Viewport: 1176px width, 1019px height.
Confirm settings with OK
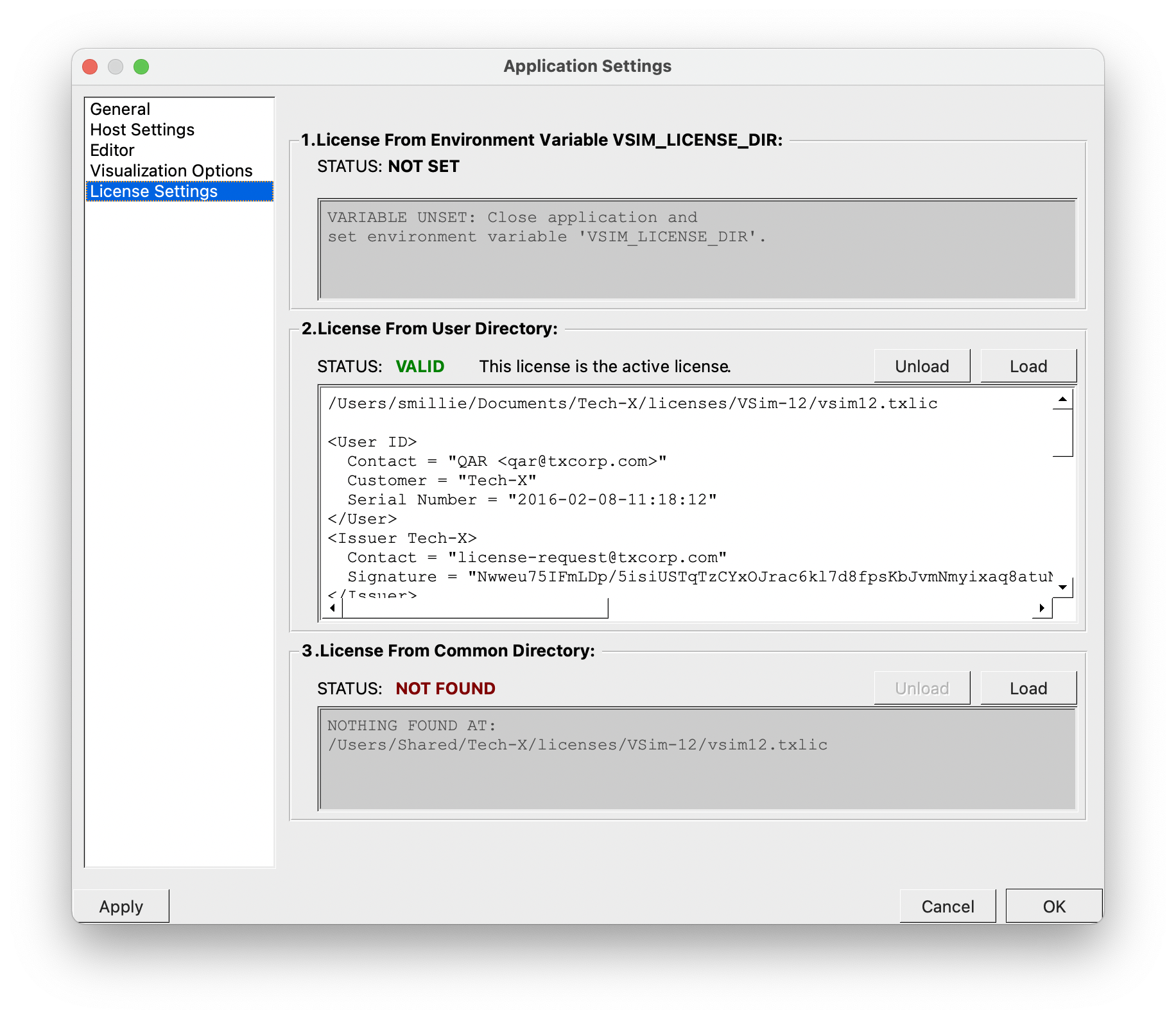click(1054, 906)
